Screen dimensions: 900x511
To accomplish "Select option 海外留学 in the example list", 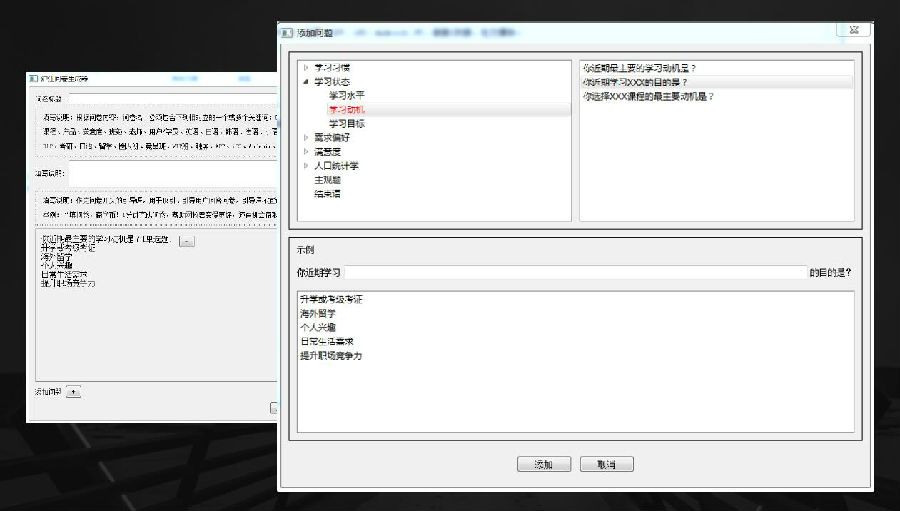I will point(318,314).
